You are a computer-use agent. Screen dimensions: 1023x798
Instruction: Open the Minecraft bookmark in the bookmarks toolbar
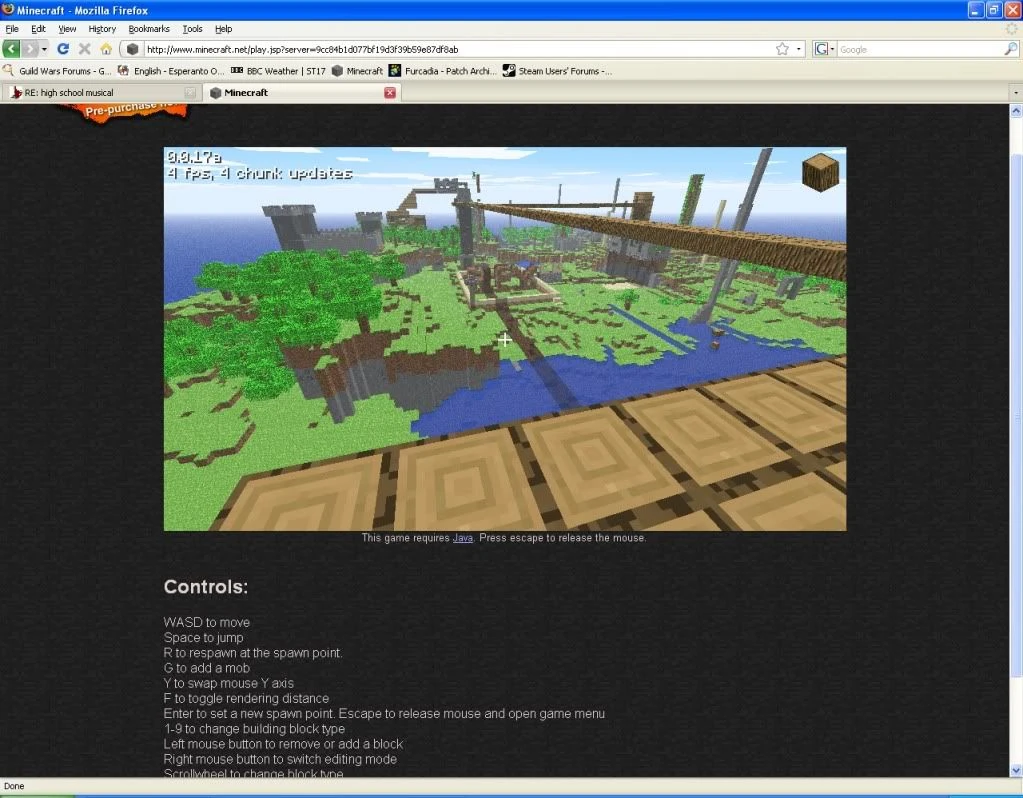tap(357, 71)
